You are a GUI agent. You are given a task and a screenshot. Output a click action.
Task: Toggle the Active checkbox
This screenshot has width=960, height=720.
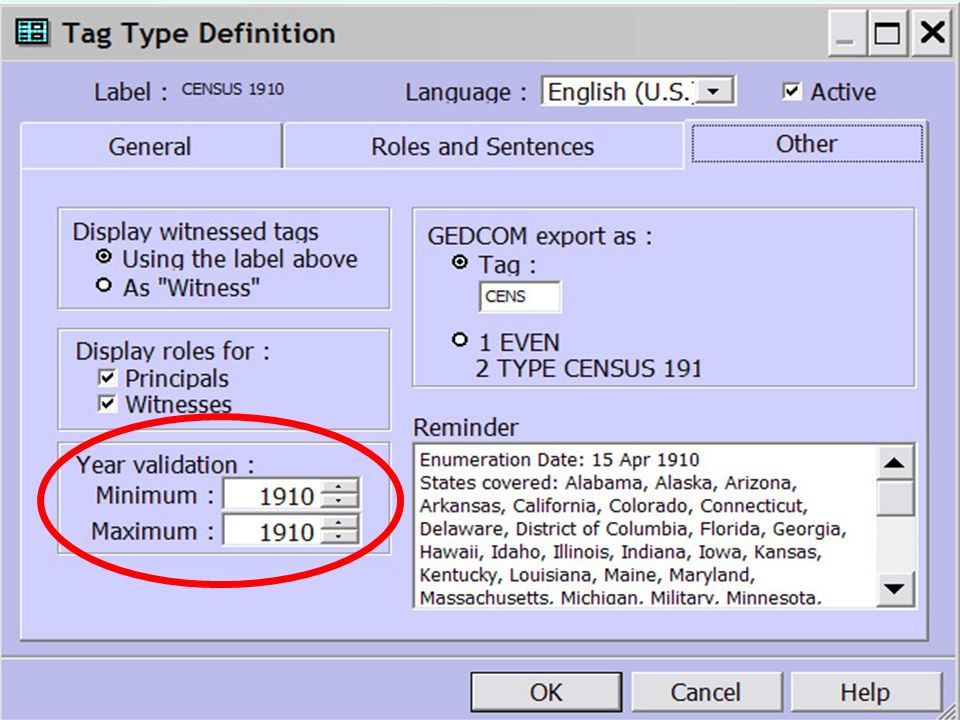click(x=791, y=92)
